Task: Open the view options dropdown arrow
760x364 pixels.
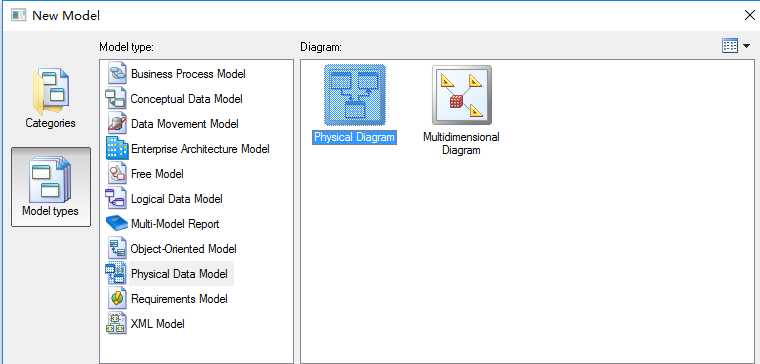Action: 746,46
